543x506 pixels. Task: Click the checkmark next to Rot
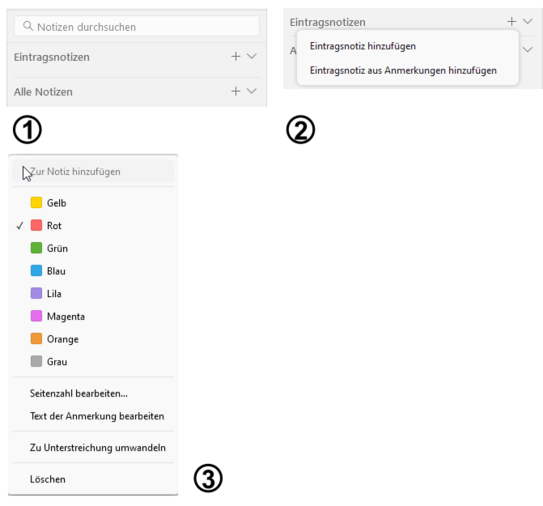click(x=20, y=225)
